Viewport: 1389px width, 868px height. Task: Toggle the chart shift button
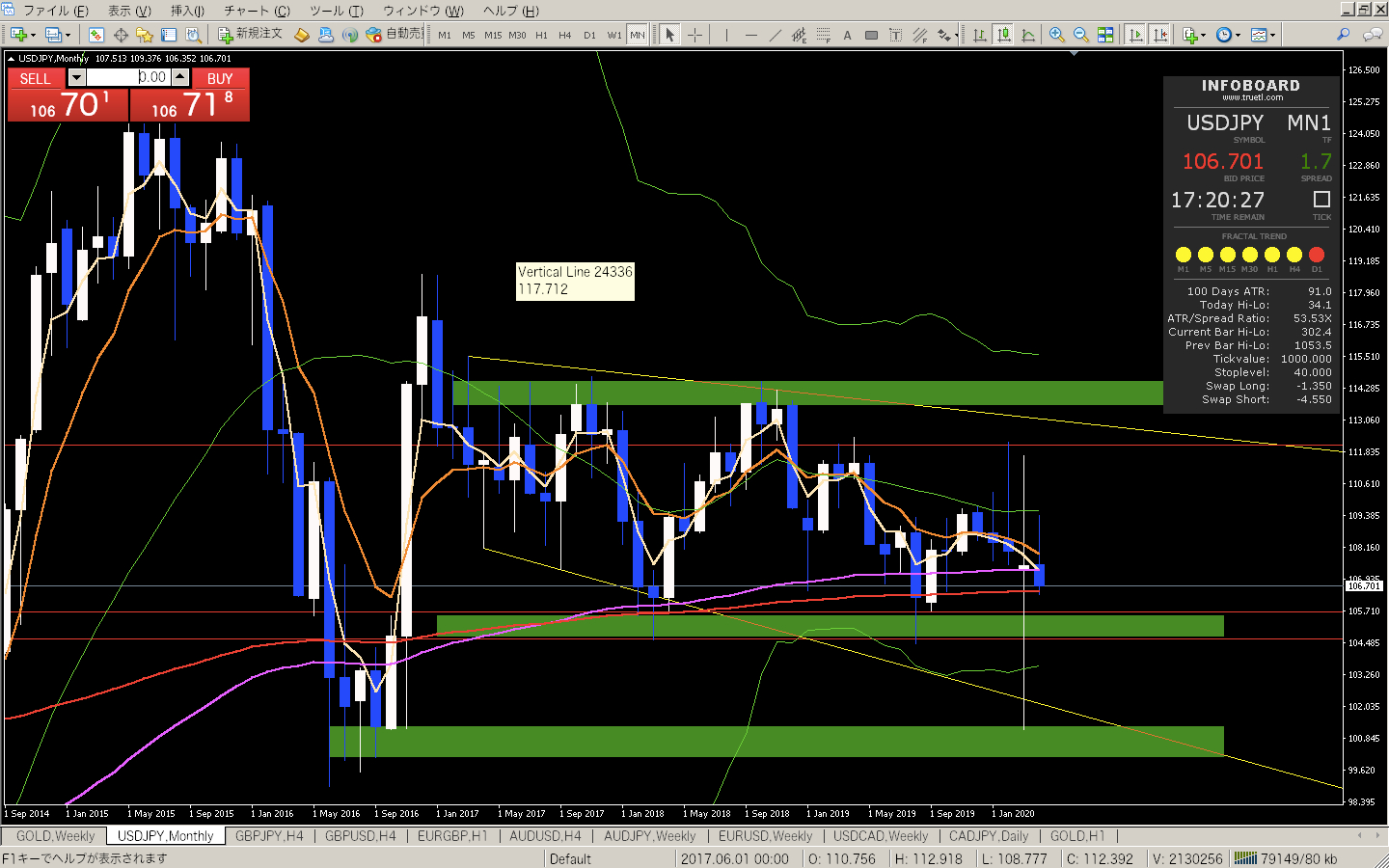click(1160, 35)
